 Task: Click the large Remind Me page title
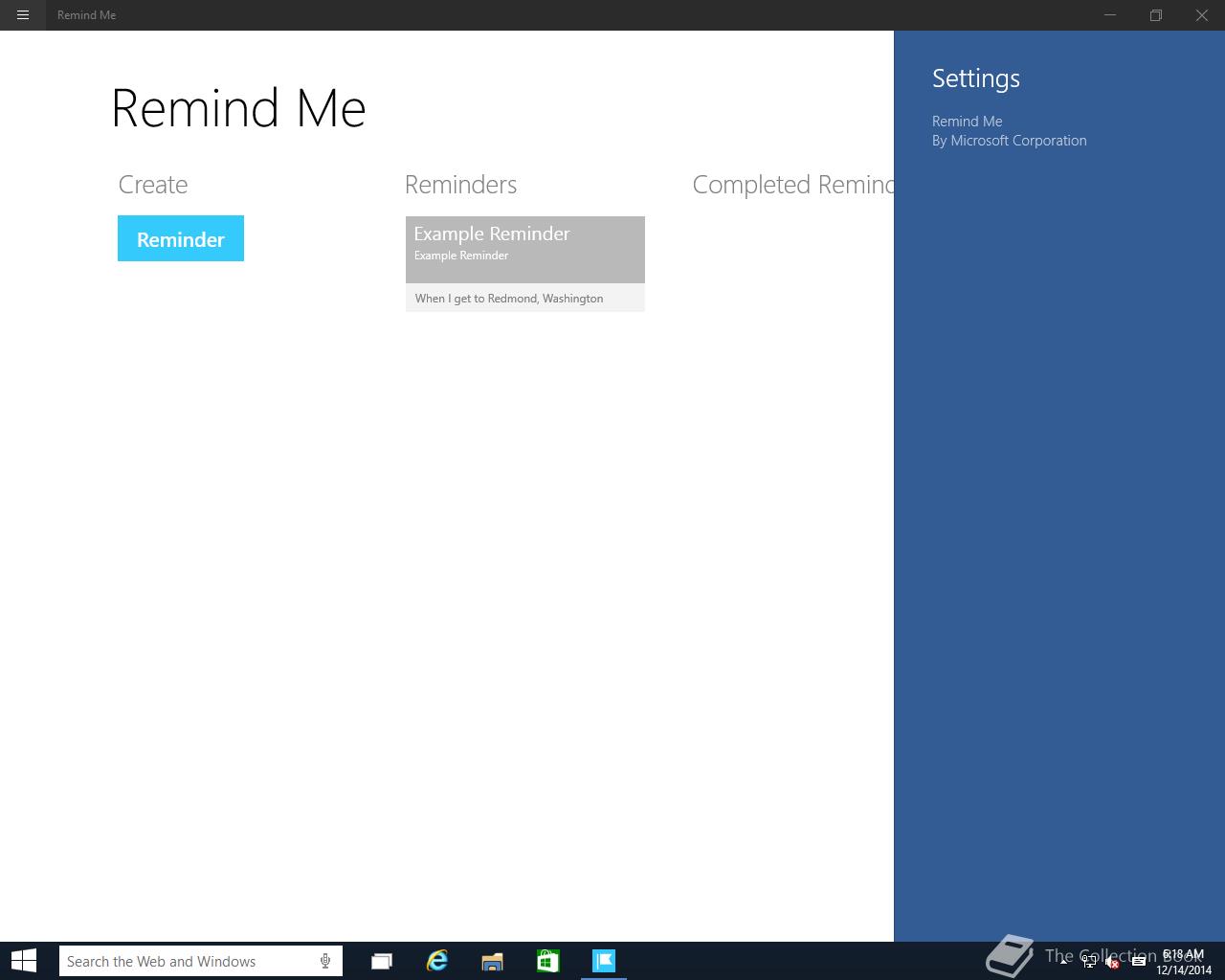[x=238, y=107]
